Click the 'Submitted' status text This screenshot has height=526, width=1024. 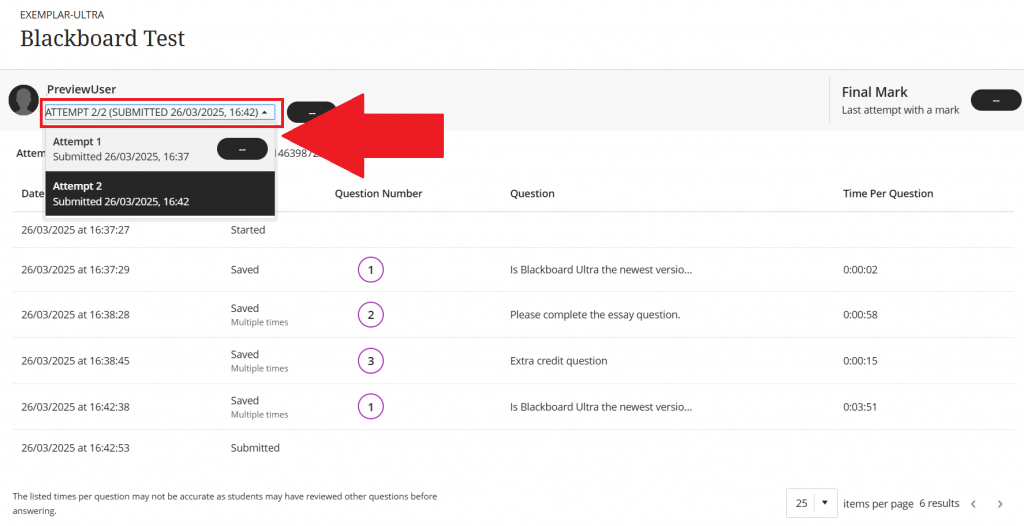point(255,448)
